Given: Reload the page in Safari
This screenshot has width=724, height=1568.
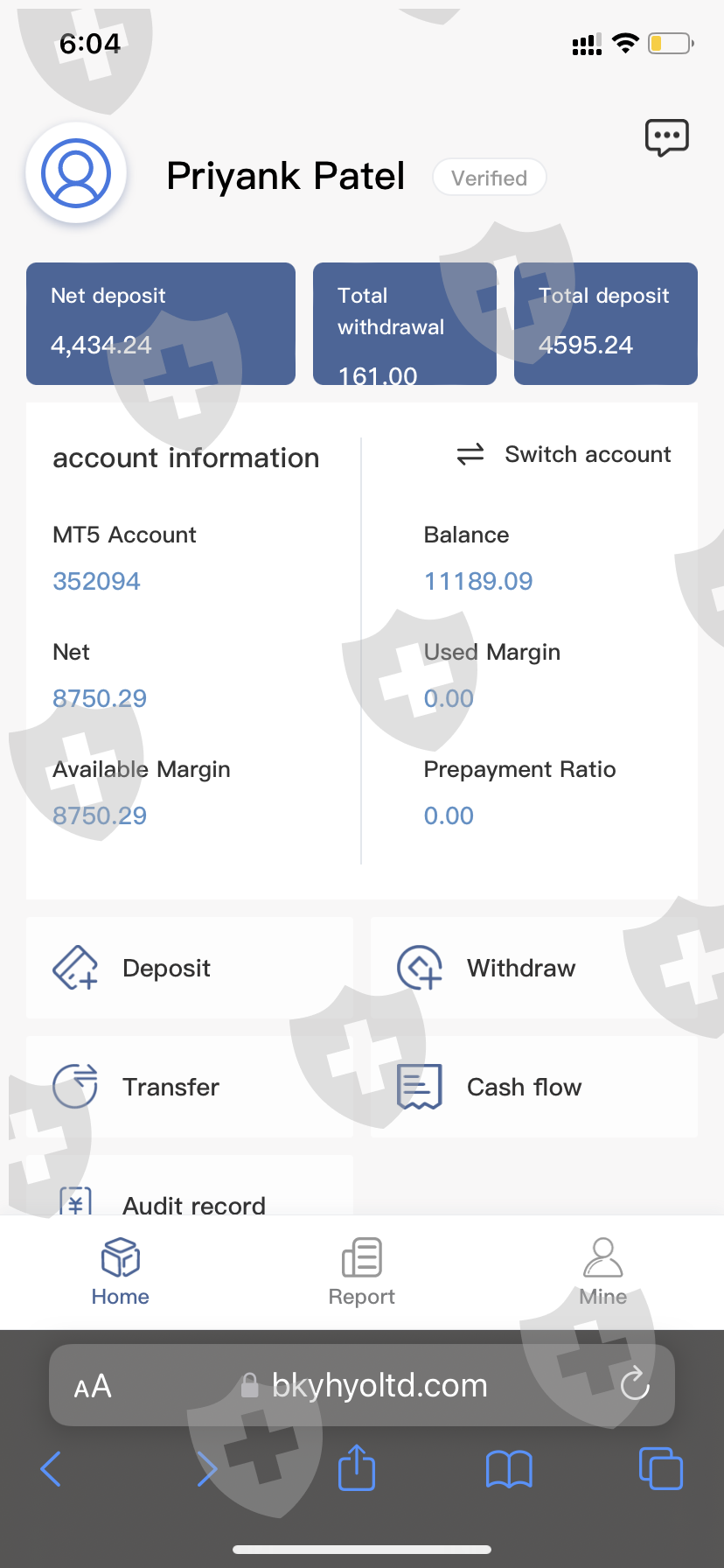Looking at the screenshot, I should [x=634, y=1385].
